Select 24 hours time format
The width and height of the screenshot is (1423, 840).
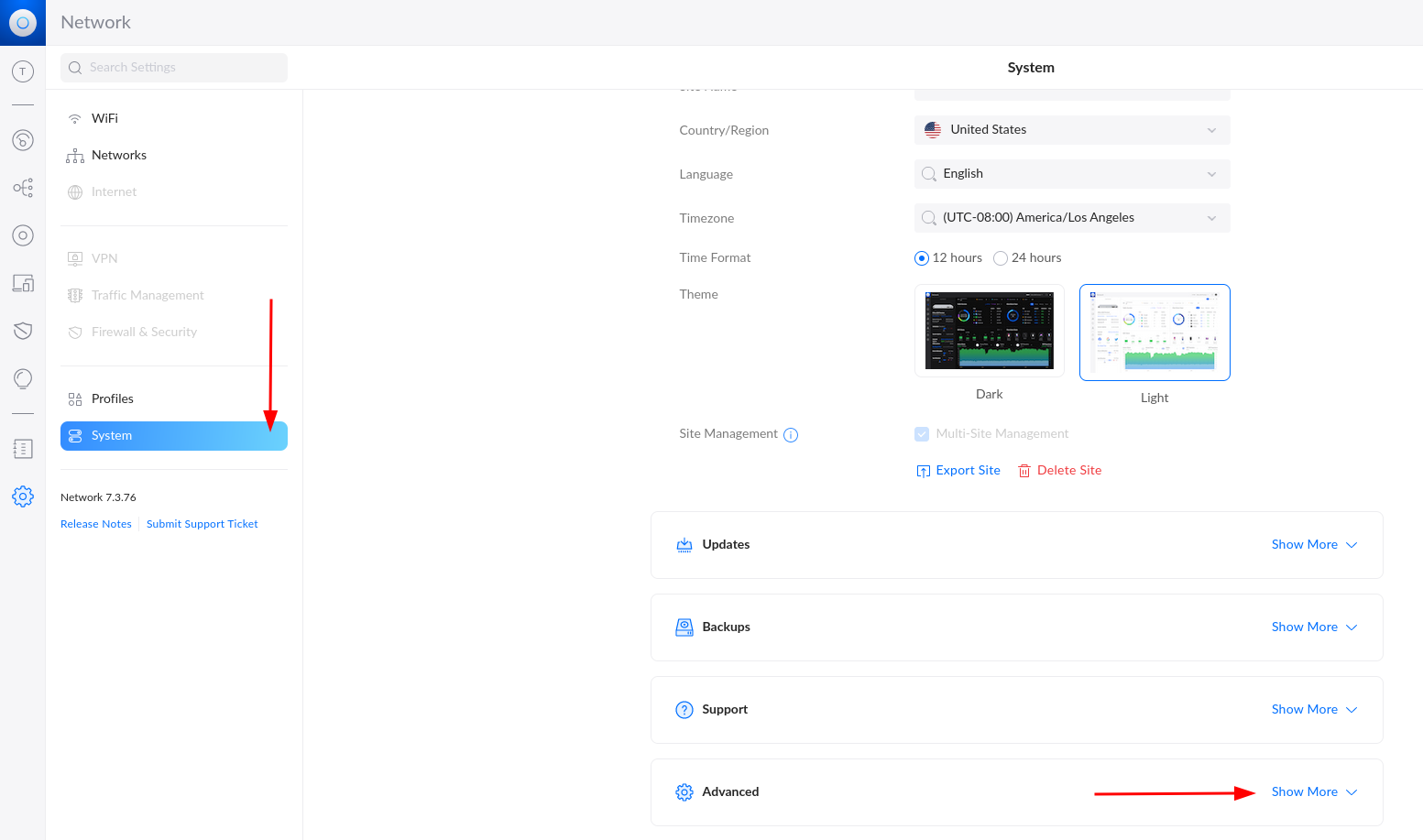pos(1001,258)
